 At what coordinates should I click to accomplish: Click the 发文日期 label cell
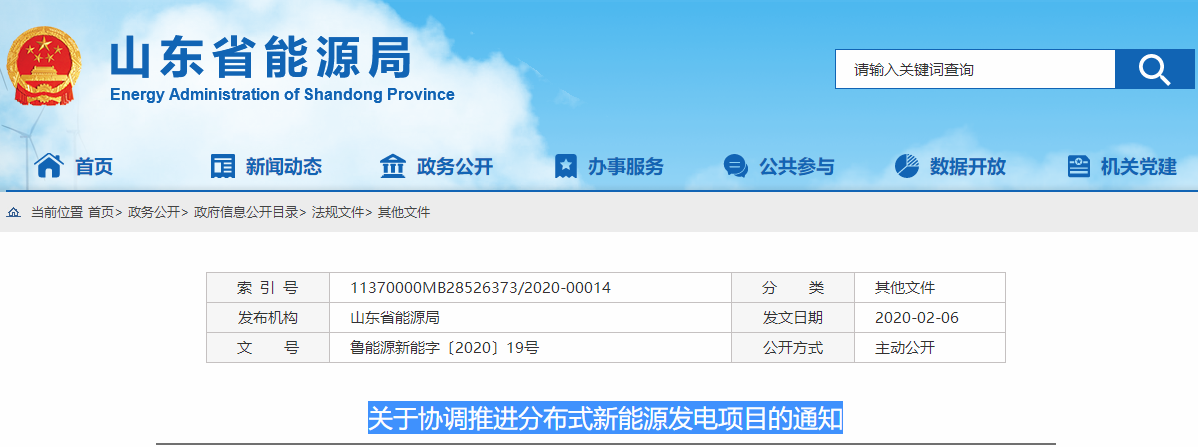[x=793, y=318]
